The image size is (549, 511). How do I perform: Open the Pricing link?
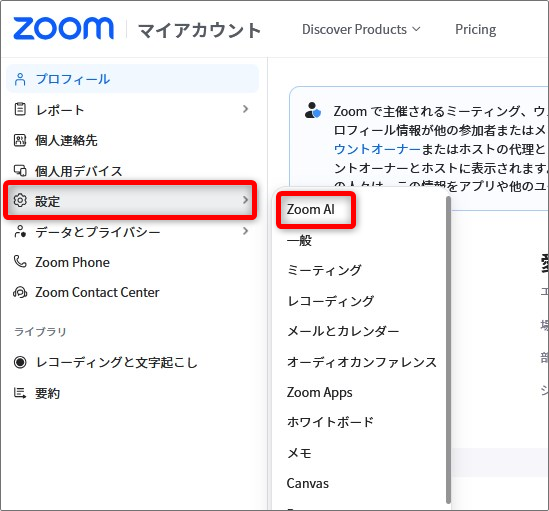(475, 30)
